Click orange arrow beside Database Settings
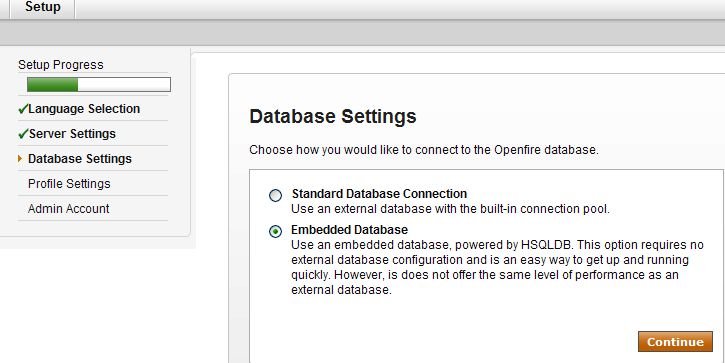 tap(20, 159)
